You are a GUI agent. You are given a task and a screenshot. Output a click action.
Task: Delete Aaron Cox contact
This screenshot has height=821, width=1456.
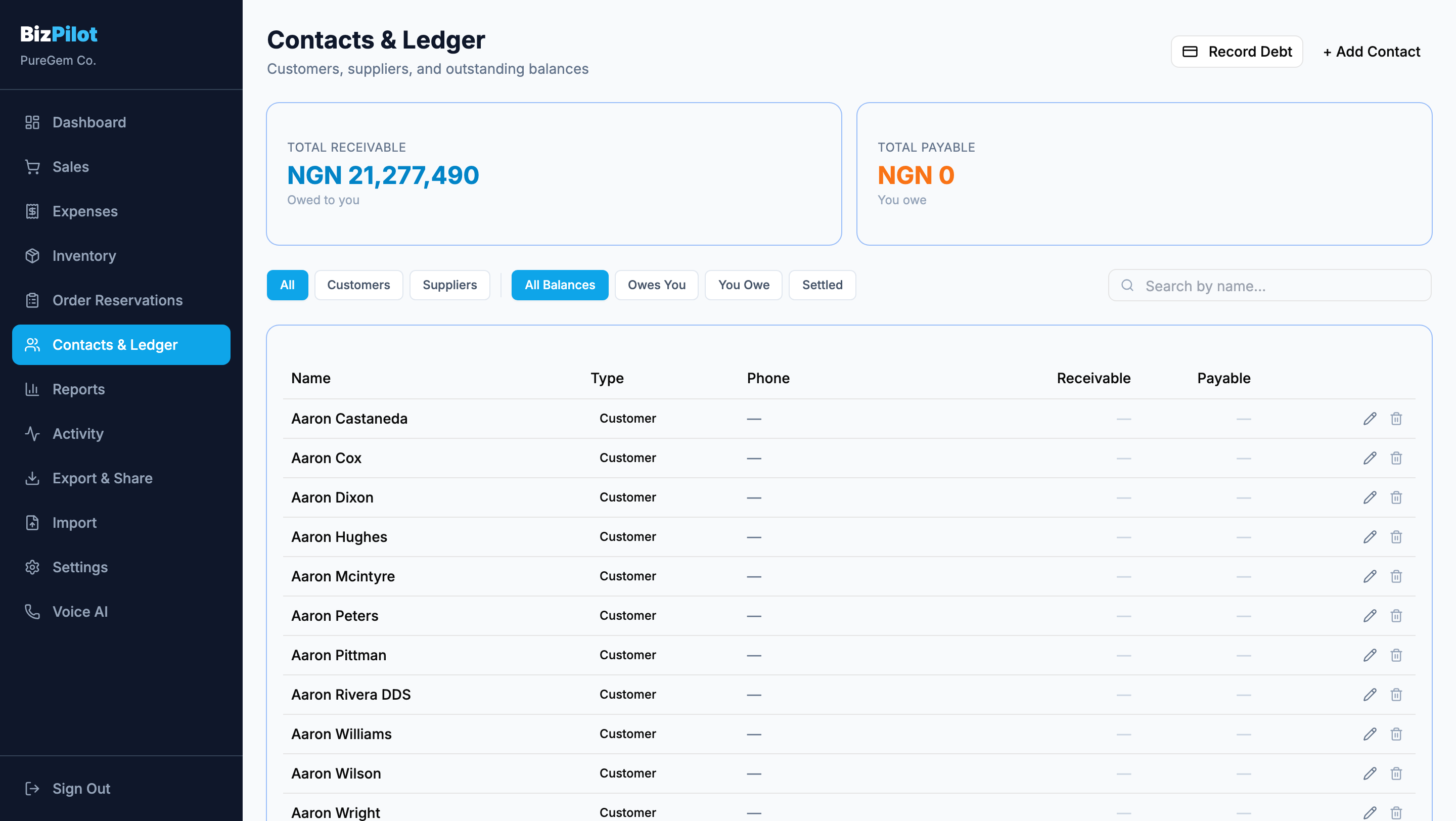tap(1396, 458)
